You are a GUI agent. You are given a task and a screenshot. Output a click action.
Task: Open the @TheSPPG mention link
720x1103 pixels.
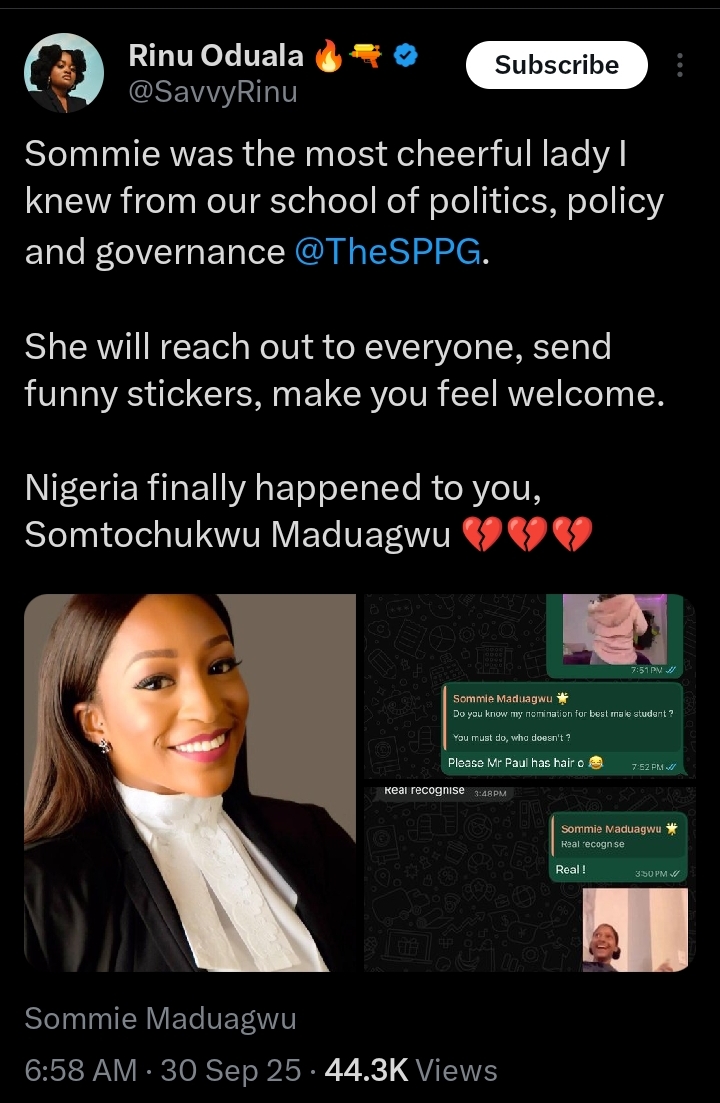388,251
